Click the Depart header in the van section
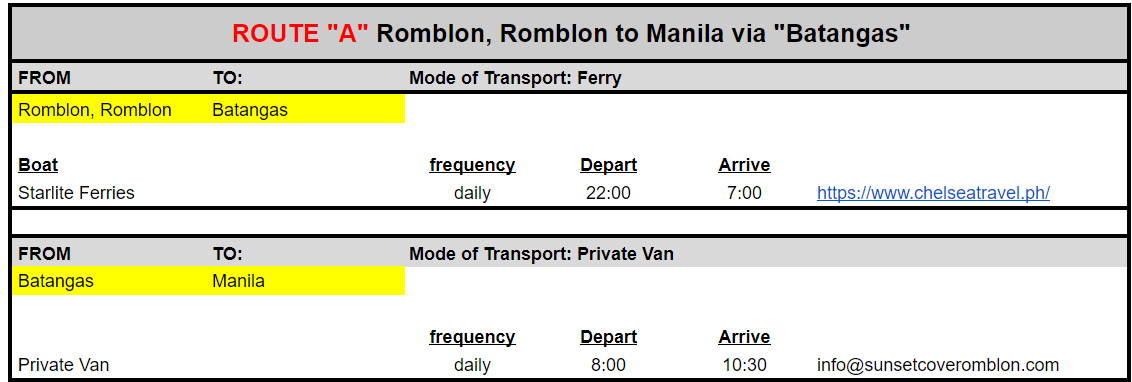Image resolution: width=1132 pixels, height=382 pixels. 608,337
